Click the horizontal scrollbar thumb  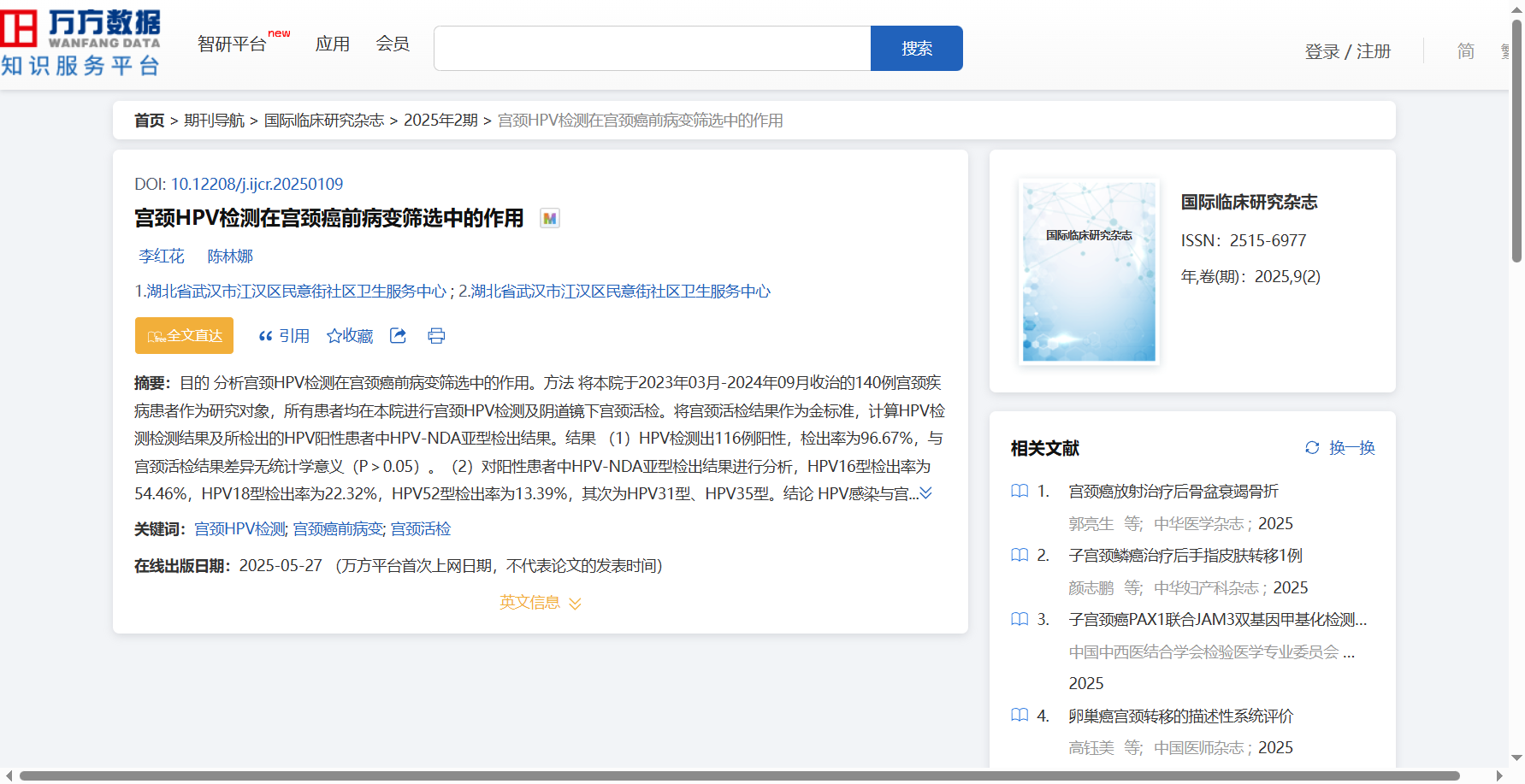(x=739, y=776)
